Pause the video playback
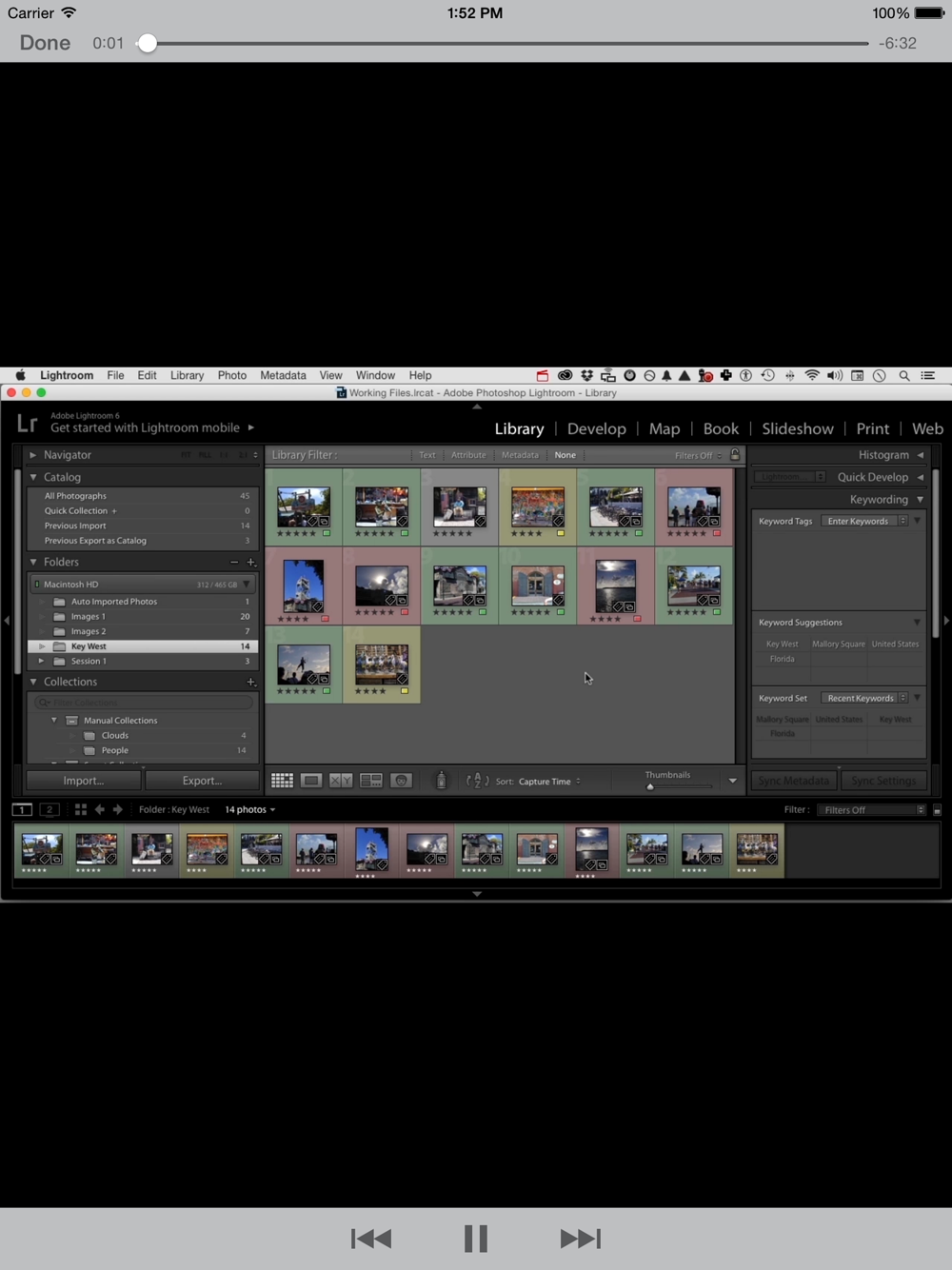Screen dimensions: 952x1270 [x=476, y=1239]
